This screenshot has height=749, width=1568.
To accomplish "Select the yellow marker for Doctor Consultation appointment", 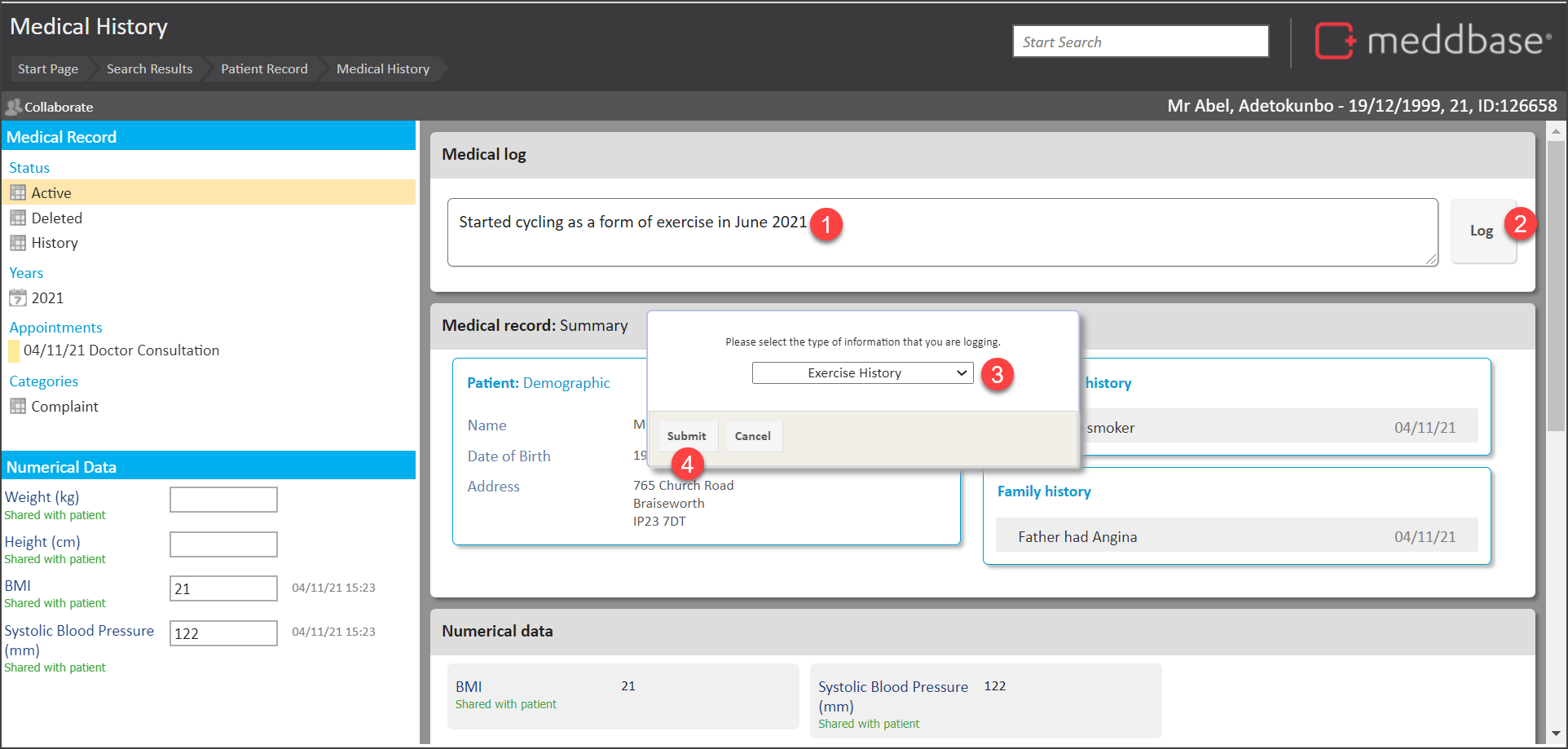I will pyautogui.click(x=14, y=351).
